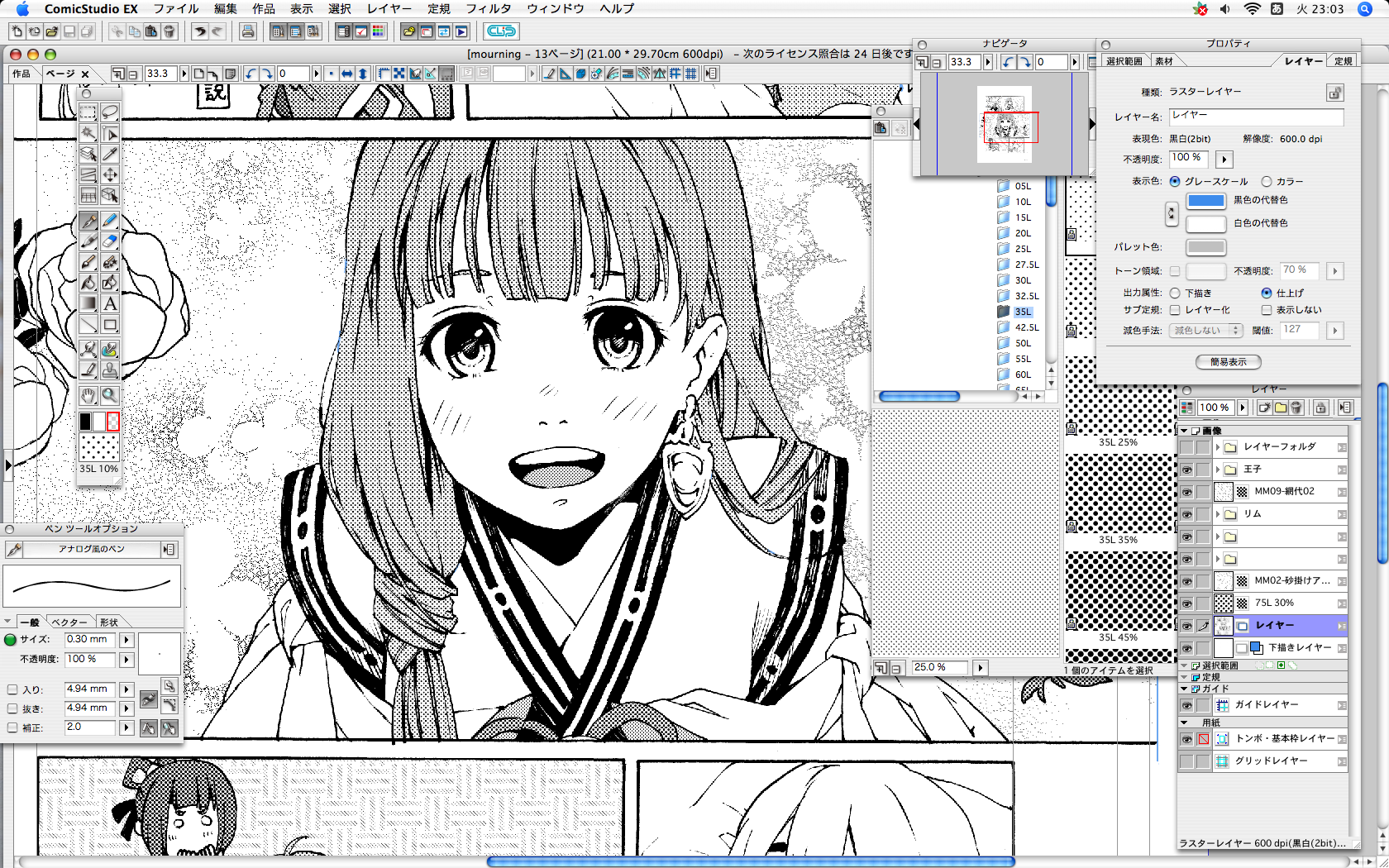Open pen size slider arrow
Image resolution: width=1389 pixels, height=868 pixels.
pos(126,640)
